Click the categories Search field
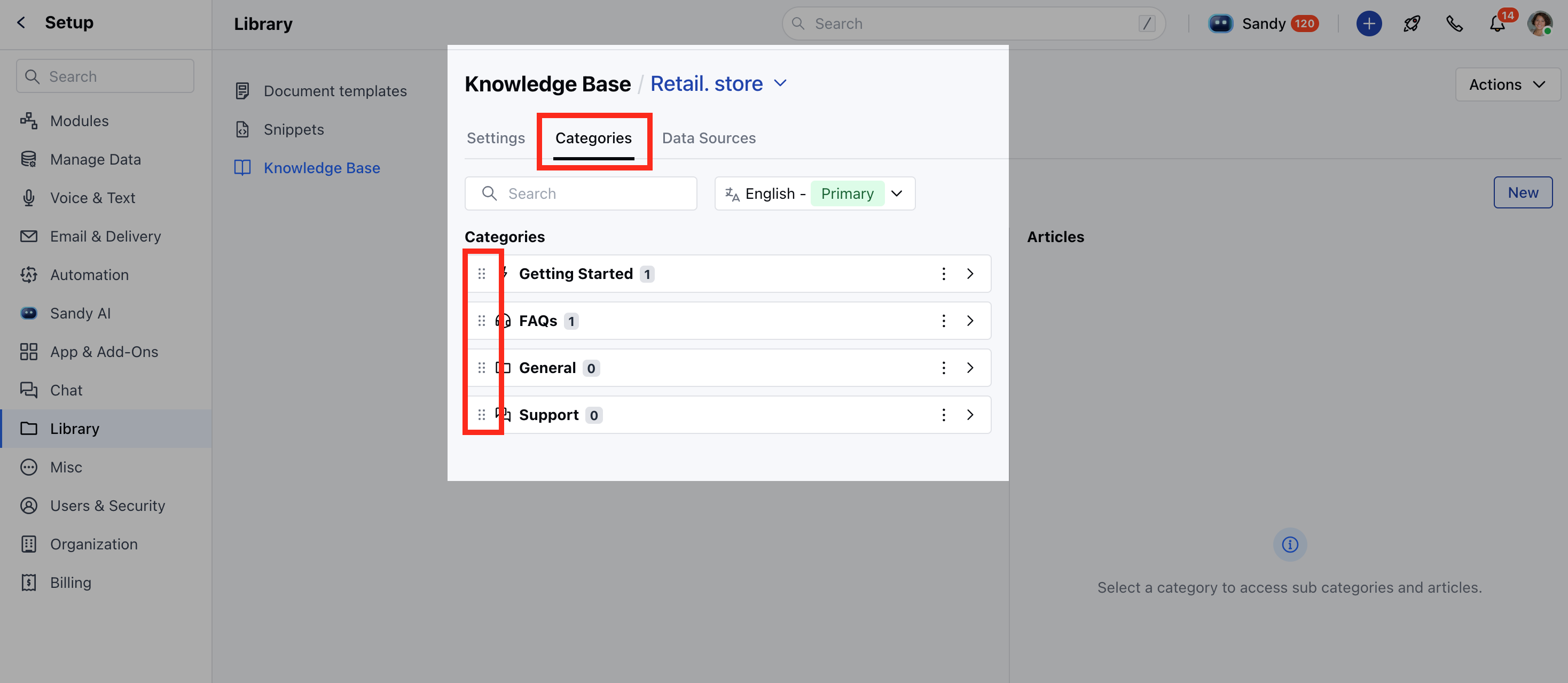This screenshot has height=683, width=1568. pyautogui.click(x=581, y=194)
